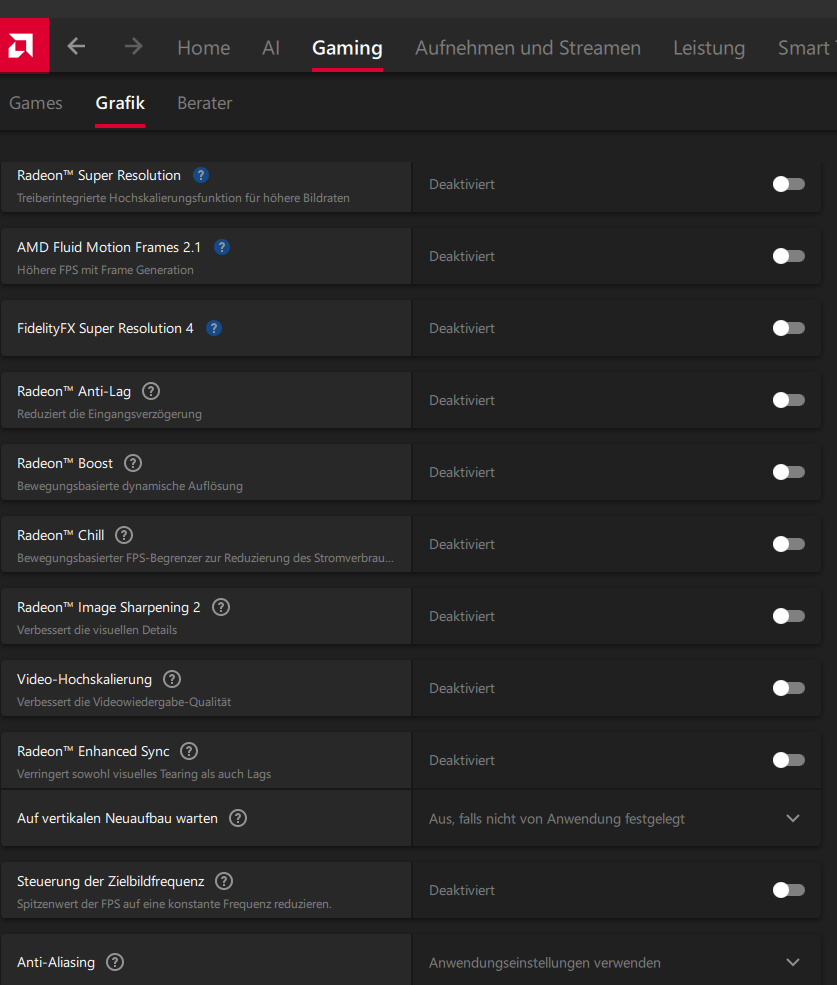This screenshot has width=837, height=985.
Task: Switch on Radeon Anti-Lag
Action: 789,400
